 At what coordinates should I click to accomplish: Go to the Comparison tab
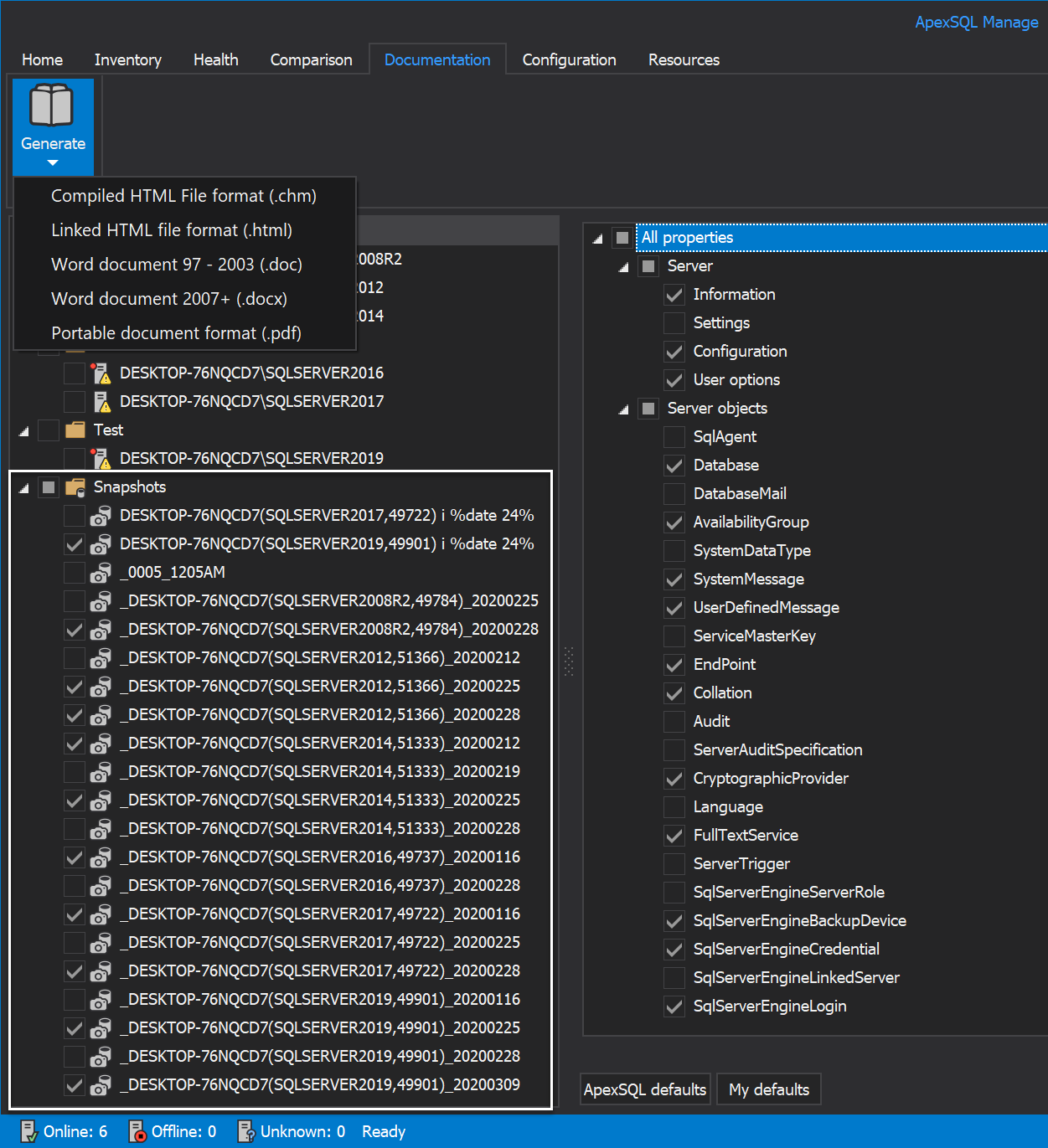pyautogui.click(x=311, y=59)
